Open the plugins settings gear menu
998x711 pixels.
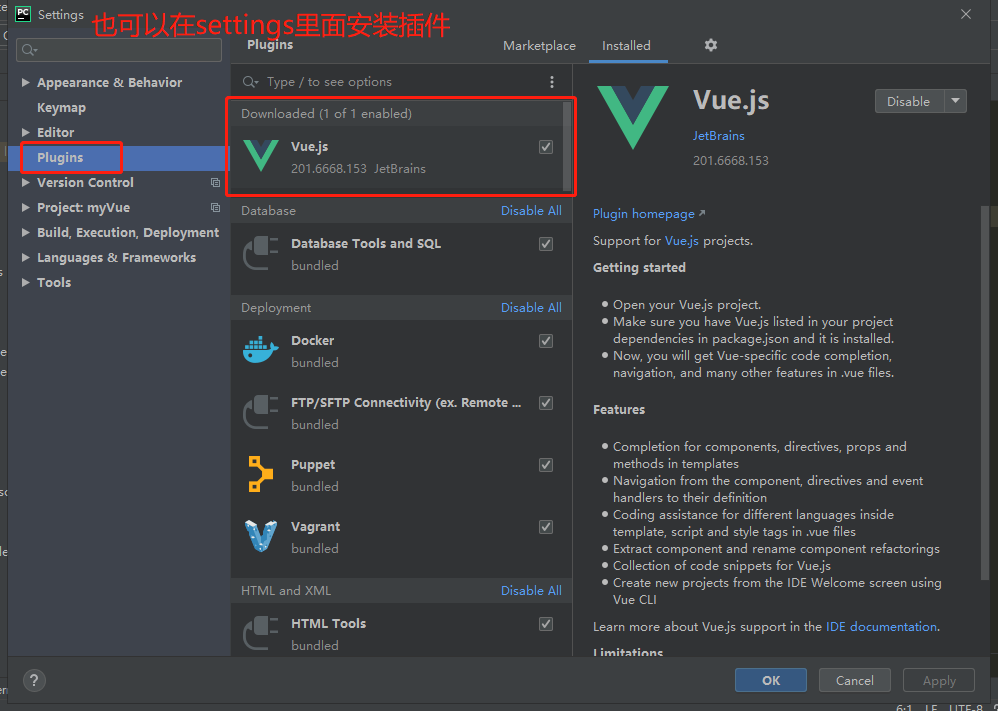[x=711, y=45]
